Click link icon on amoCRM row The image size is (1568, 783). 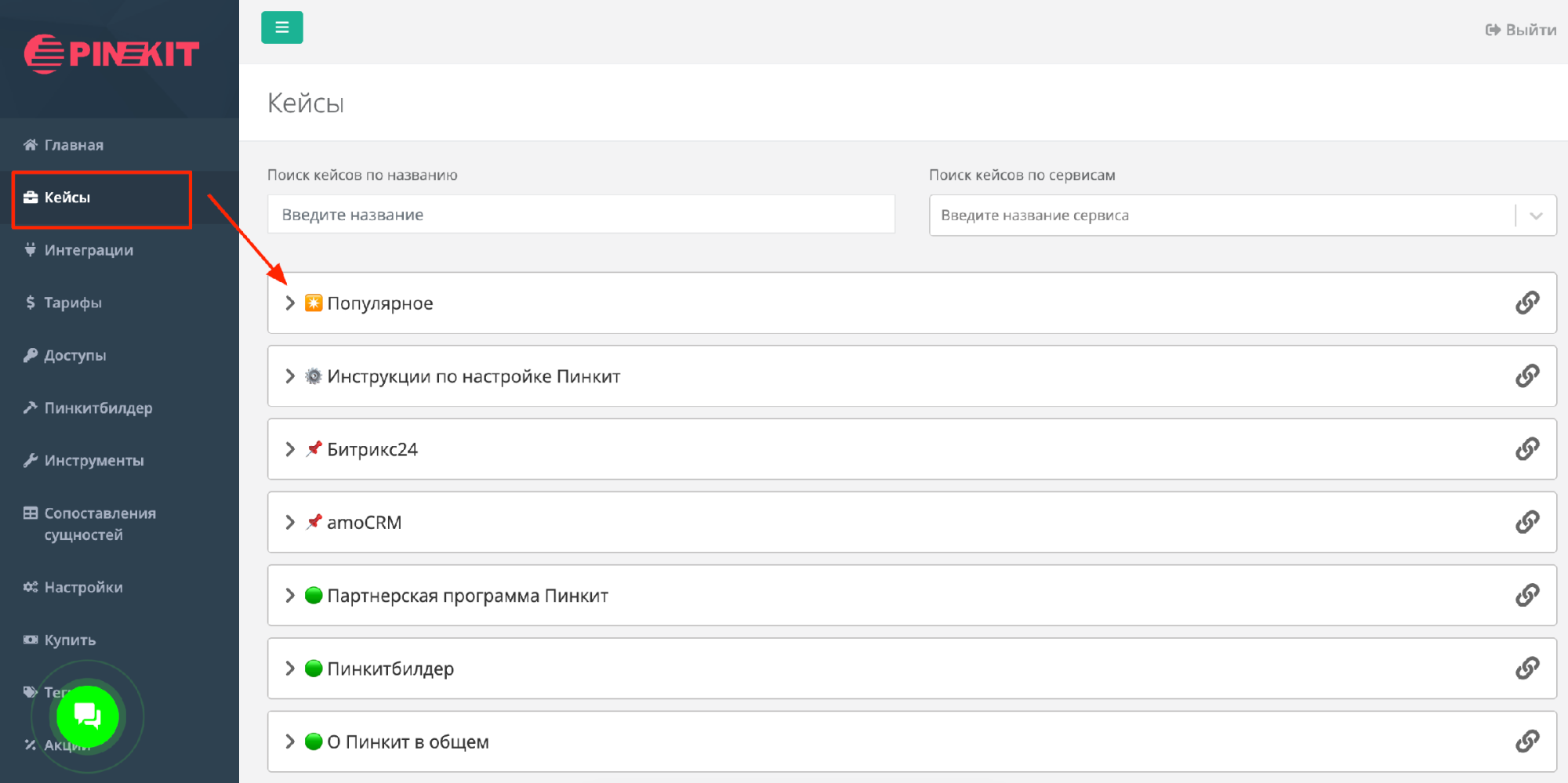point(1526,522)
